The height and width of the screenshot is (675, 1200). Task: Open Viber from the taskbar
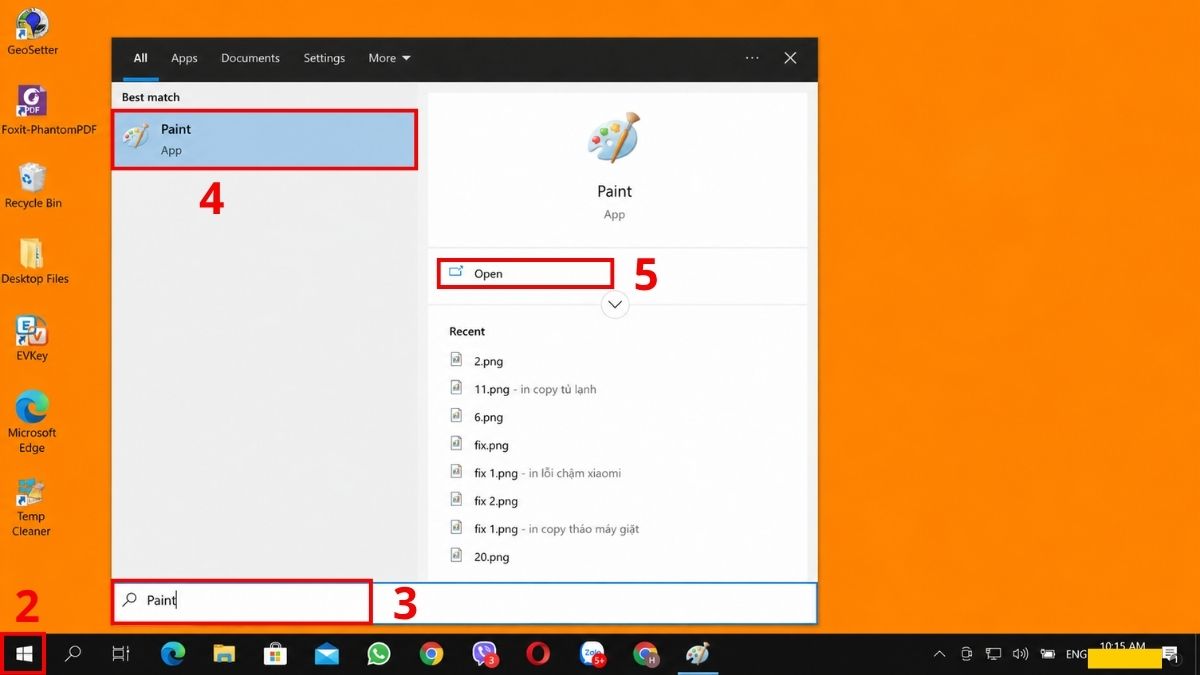pos(485,654)
